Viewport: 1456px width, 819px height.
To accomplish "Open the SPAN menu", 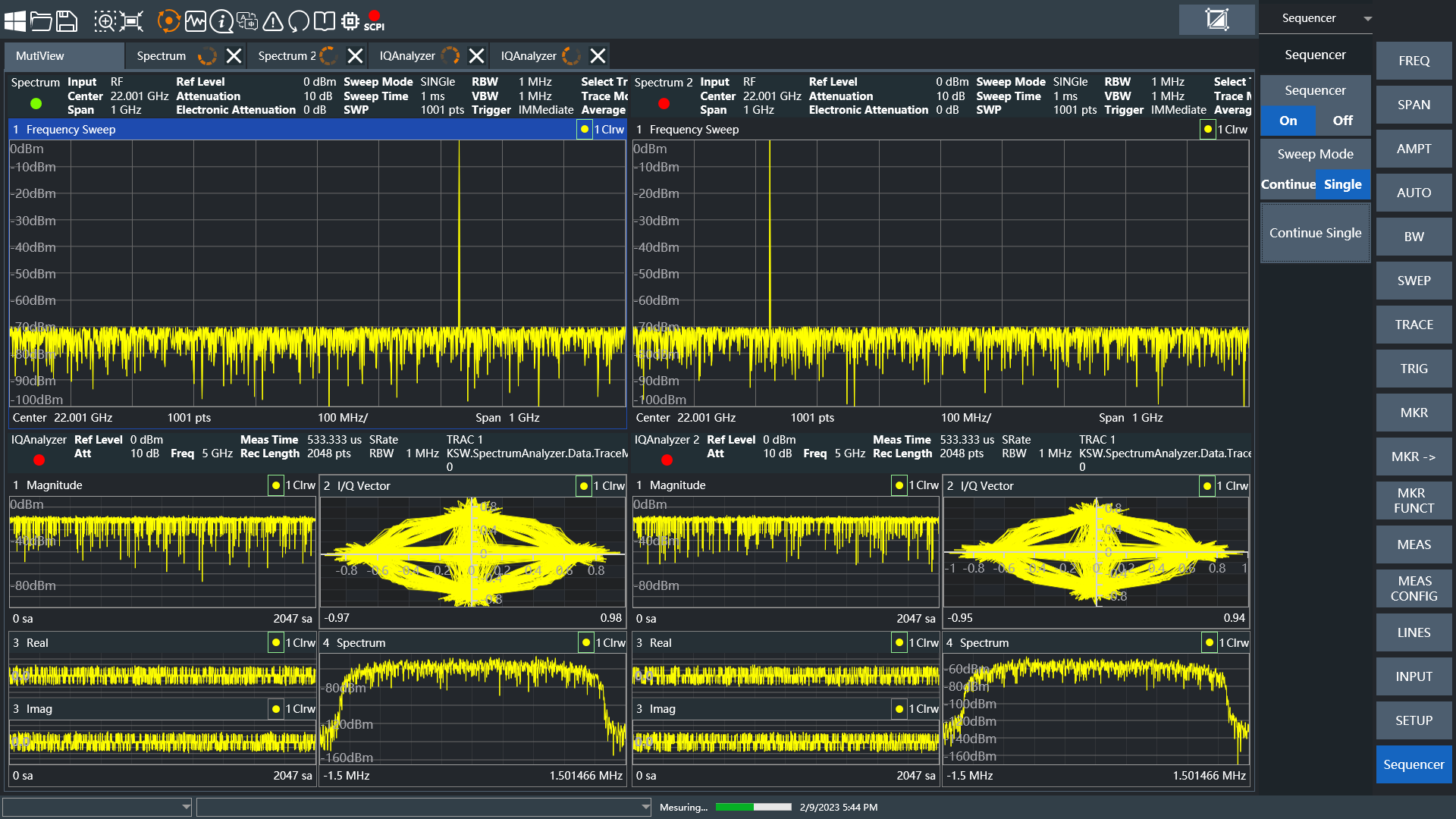I will (x=1414, y=105).
